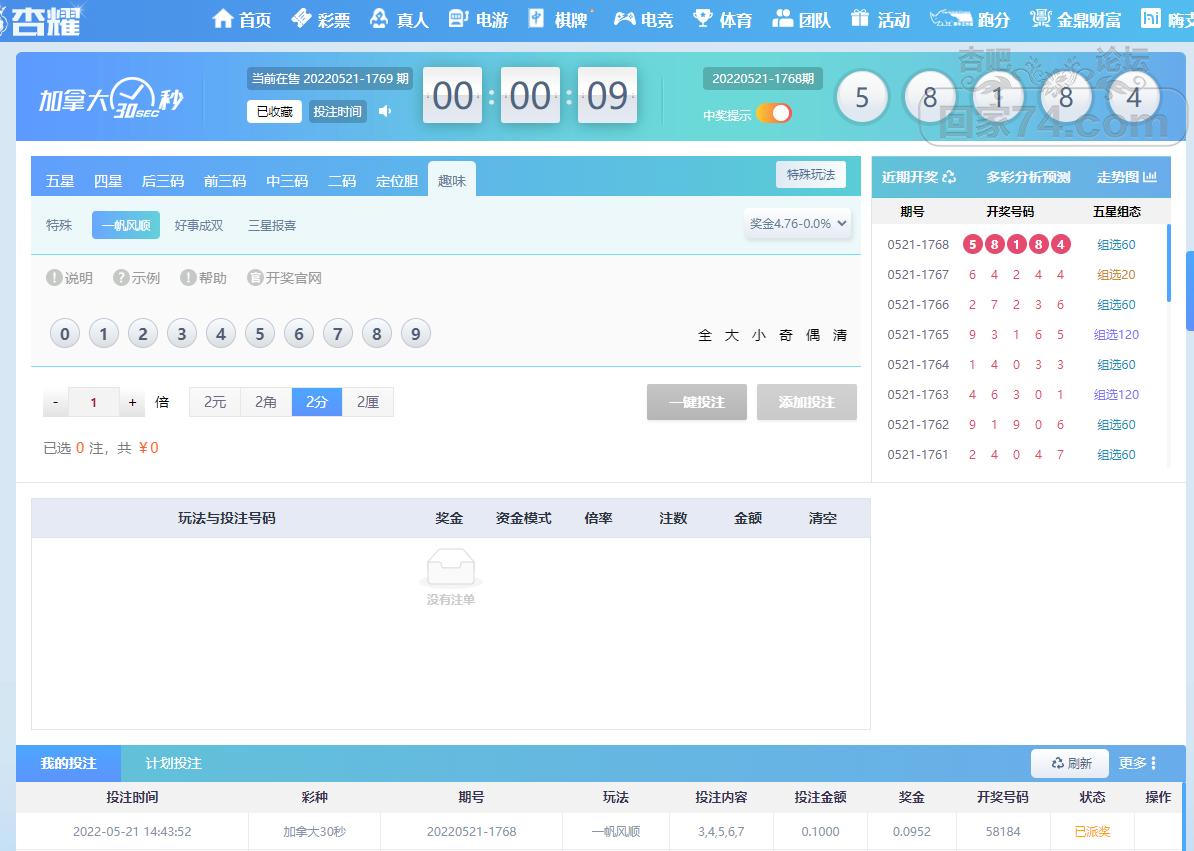Screen dimensions: 1194x851
Task: Open the 奖金4.76-0.0% dropdown
Action: [797, 223]
